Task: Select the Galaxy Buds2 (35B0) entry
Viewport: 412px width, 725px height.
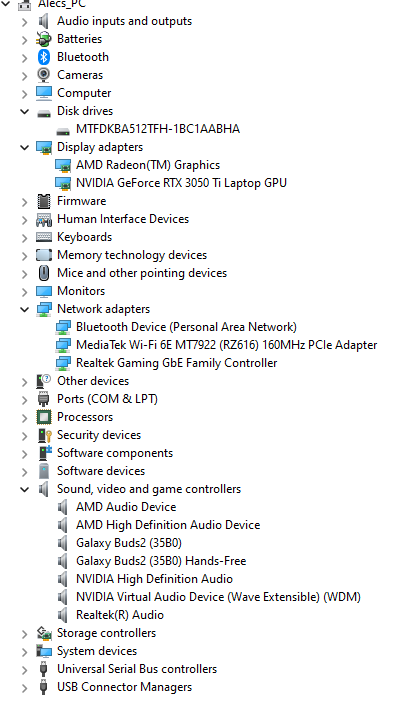Action: [x=129, y=543]
